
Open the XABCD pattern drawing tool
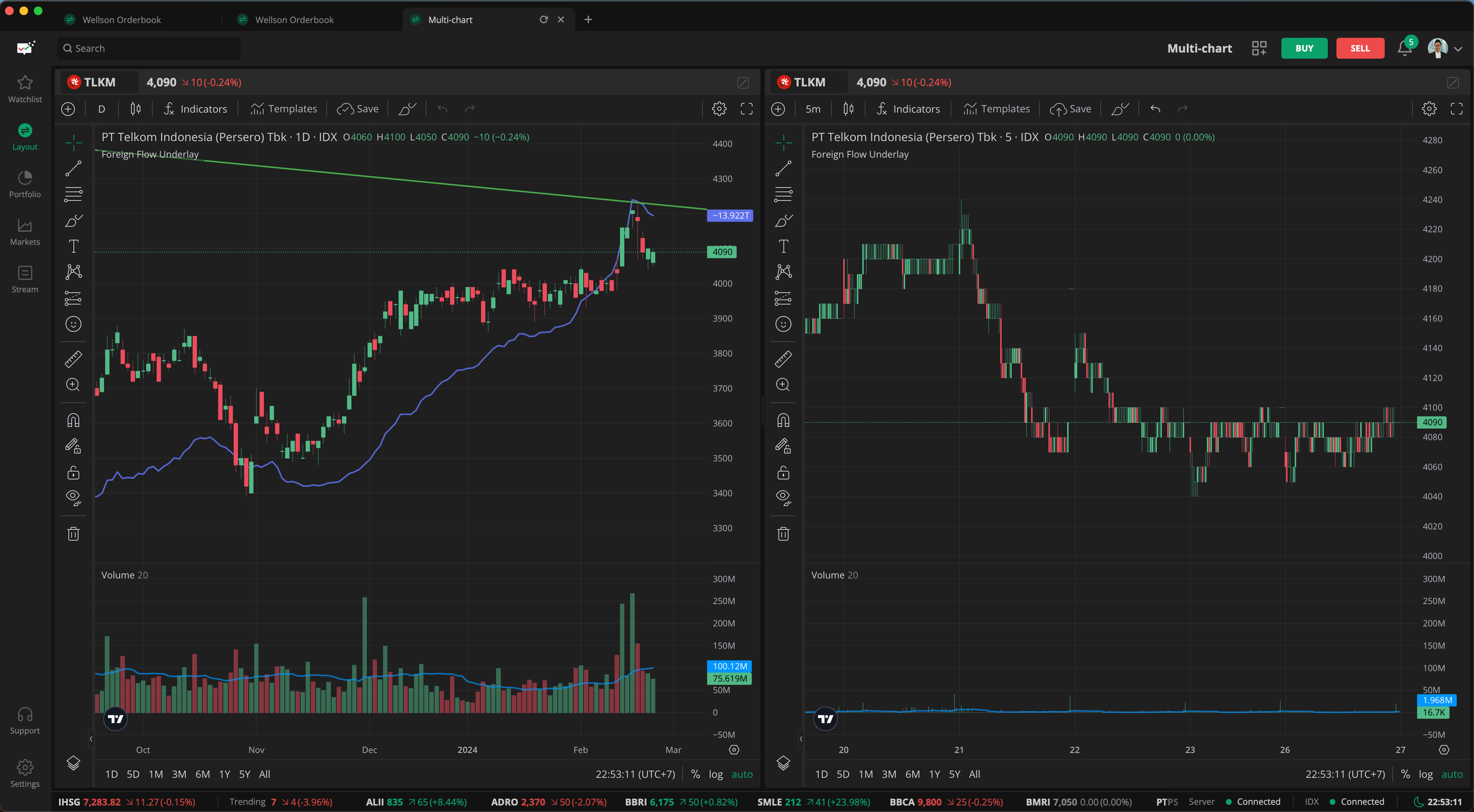(x=73, y=272)
